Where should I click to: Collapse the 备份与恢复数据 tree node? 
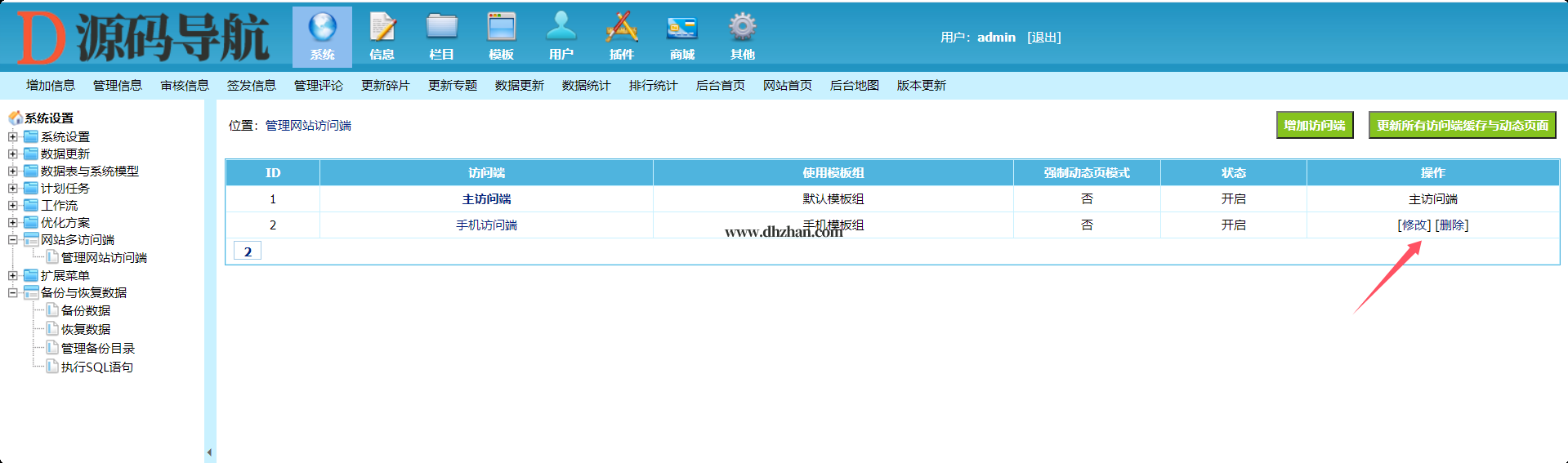click(13, 293)
